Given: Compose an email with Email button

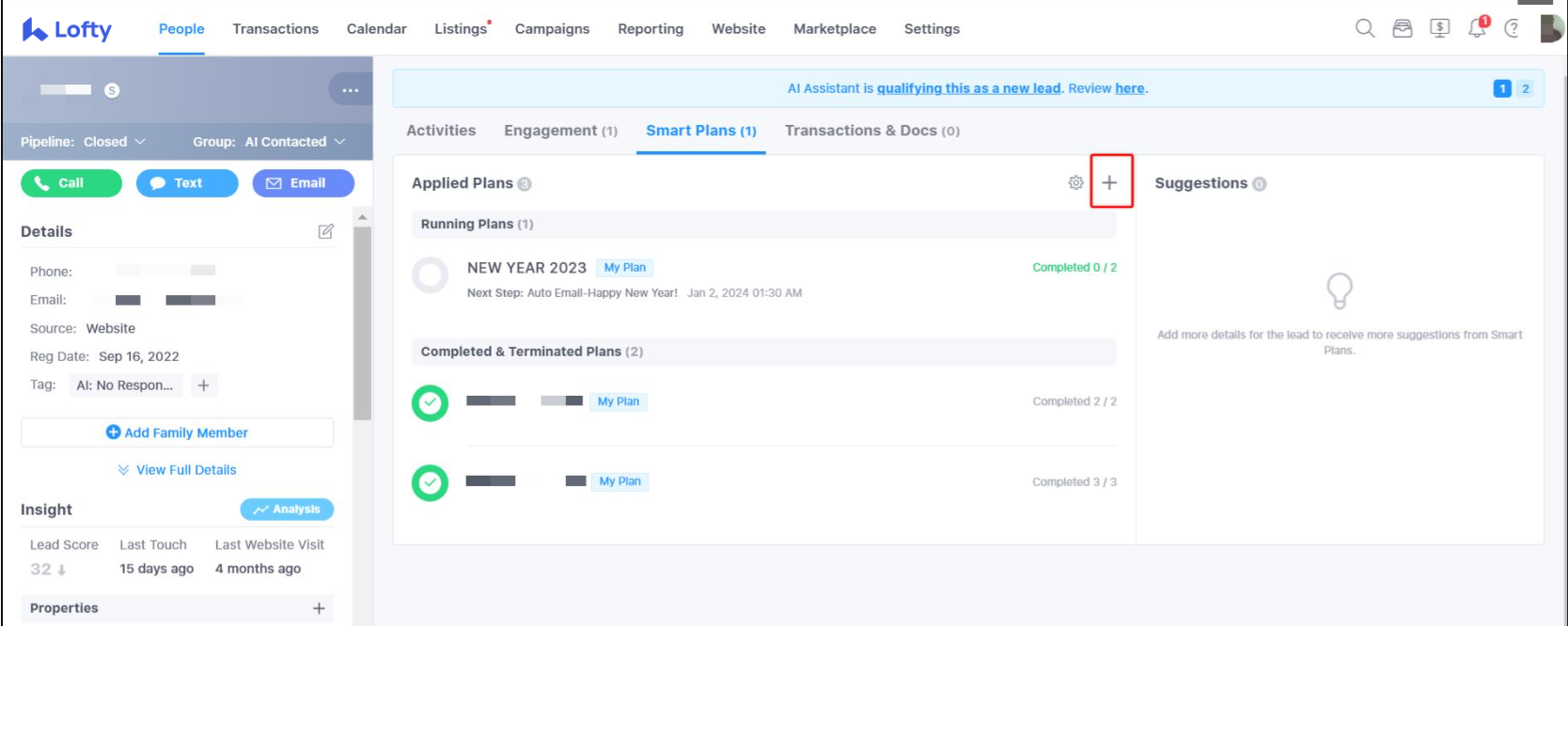Looking at the screenshot, I should (304, 183).
